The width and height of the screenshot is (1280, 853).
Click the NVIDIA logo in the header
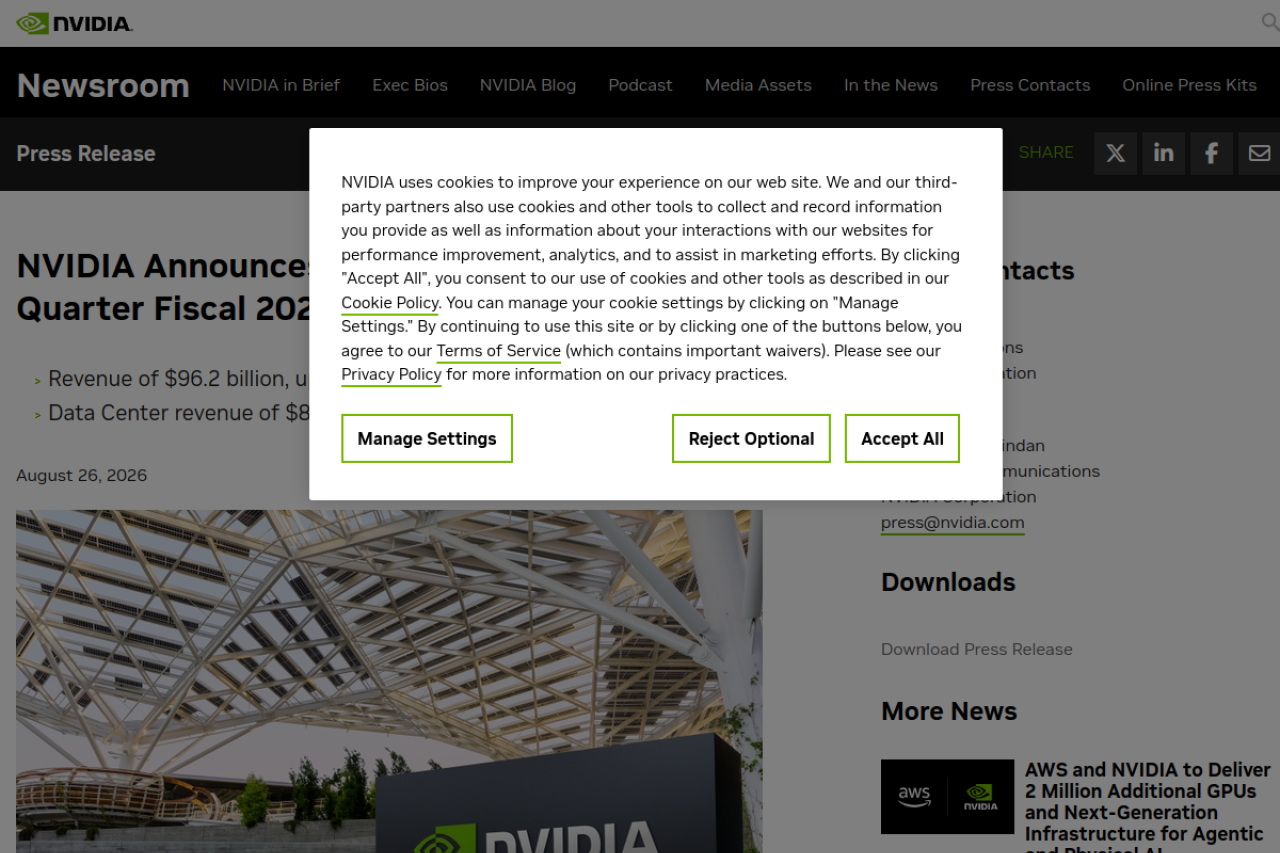click(74, 23)
